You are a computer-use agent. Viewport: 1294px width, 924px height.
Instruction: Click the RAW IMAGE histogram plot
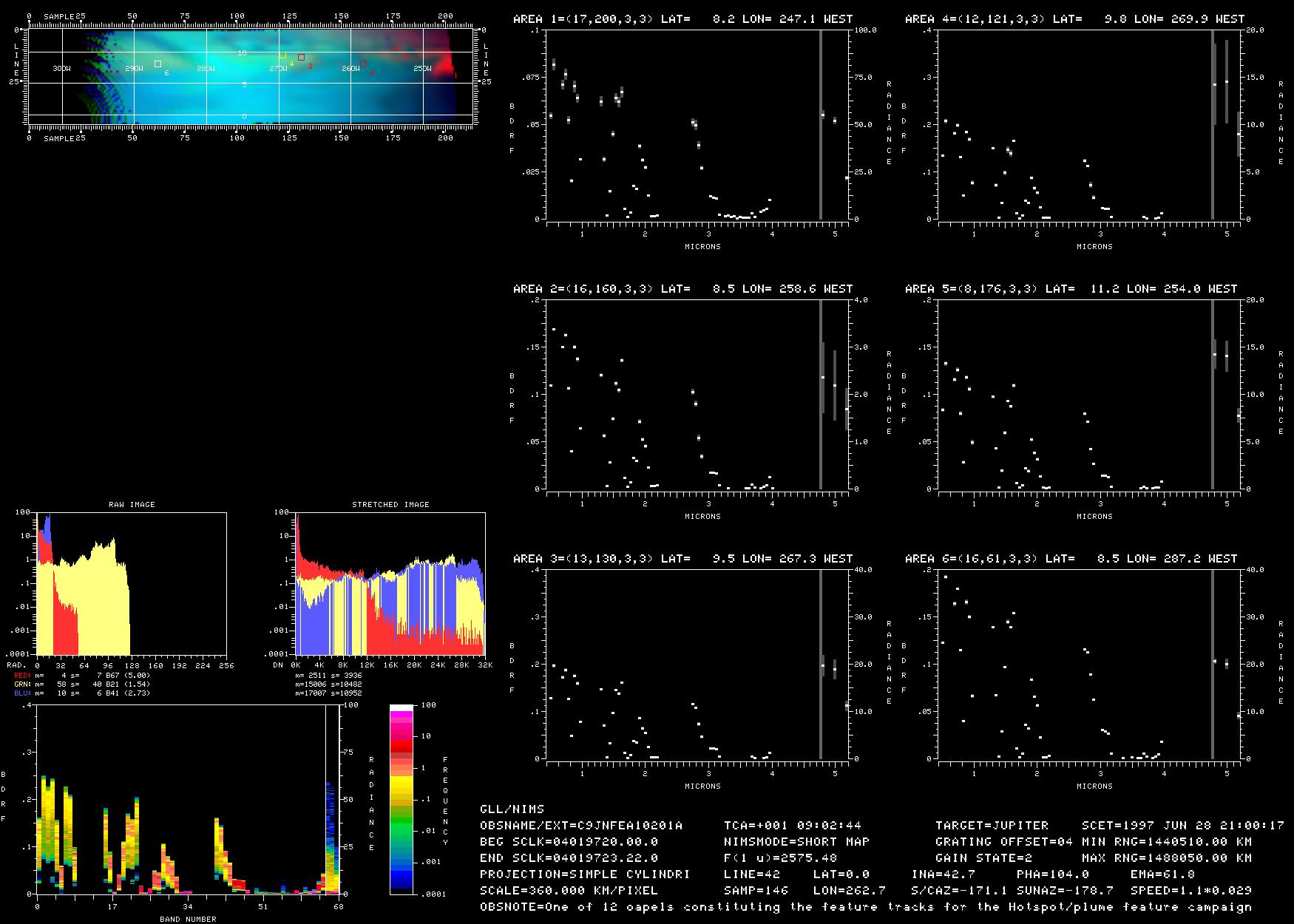(x=132, y=583)
